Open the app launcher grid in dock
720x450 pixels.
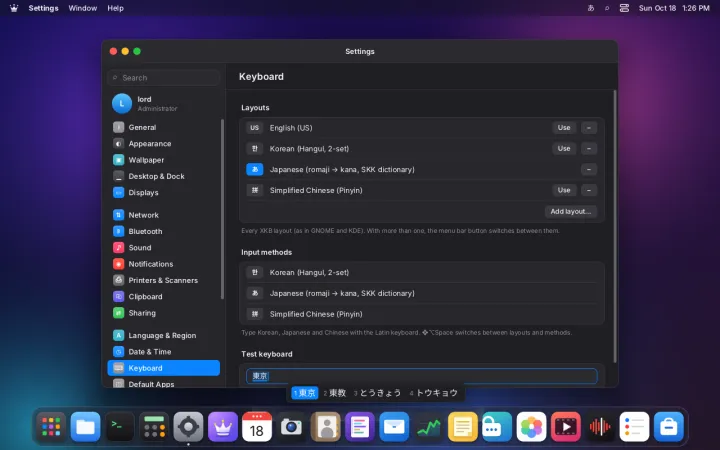pyautogui.click(x=51, y=427)
